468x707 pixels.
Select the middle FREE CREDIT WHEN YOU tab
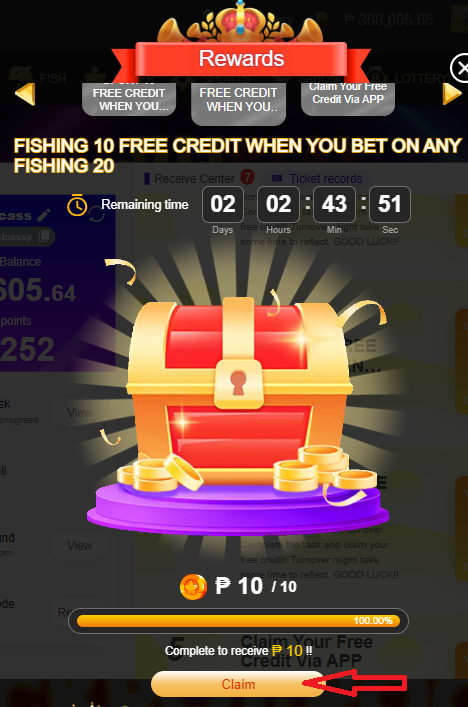tap(239, 101)
